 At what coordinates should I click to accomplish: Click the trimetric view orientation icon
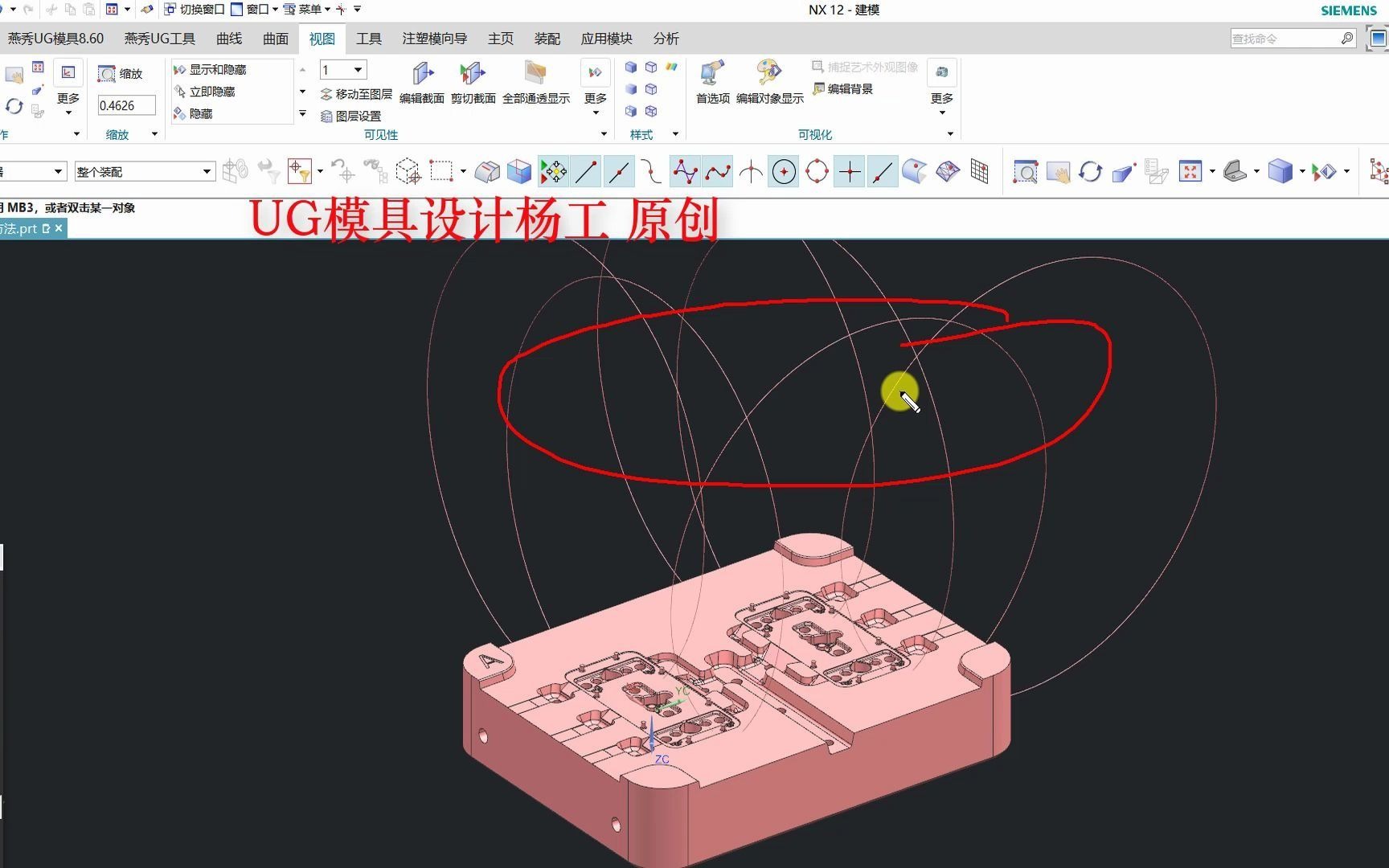(1235, 172)
